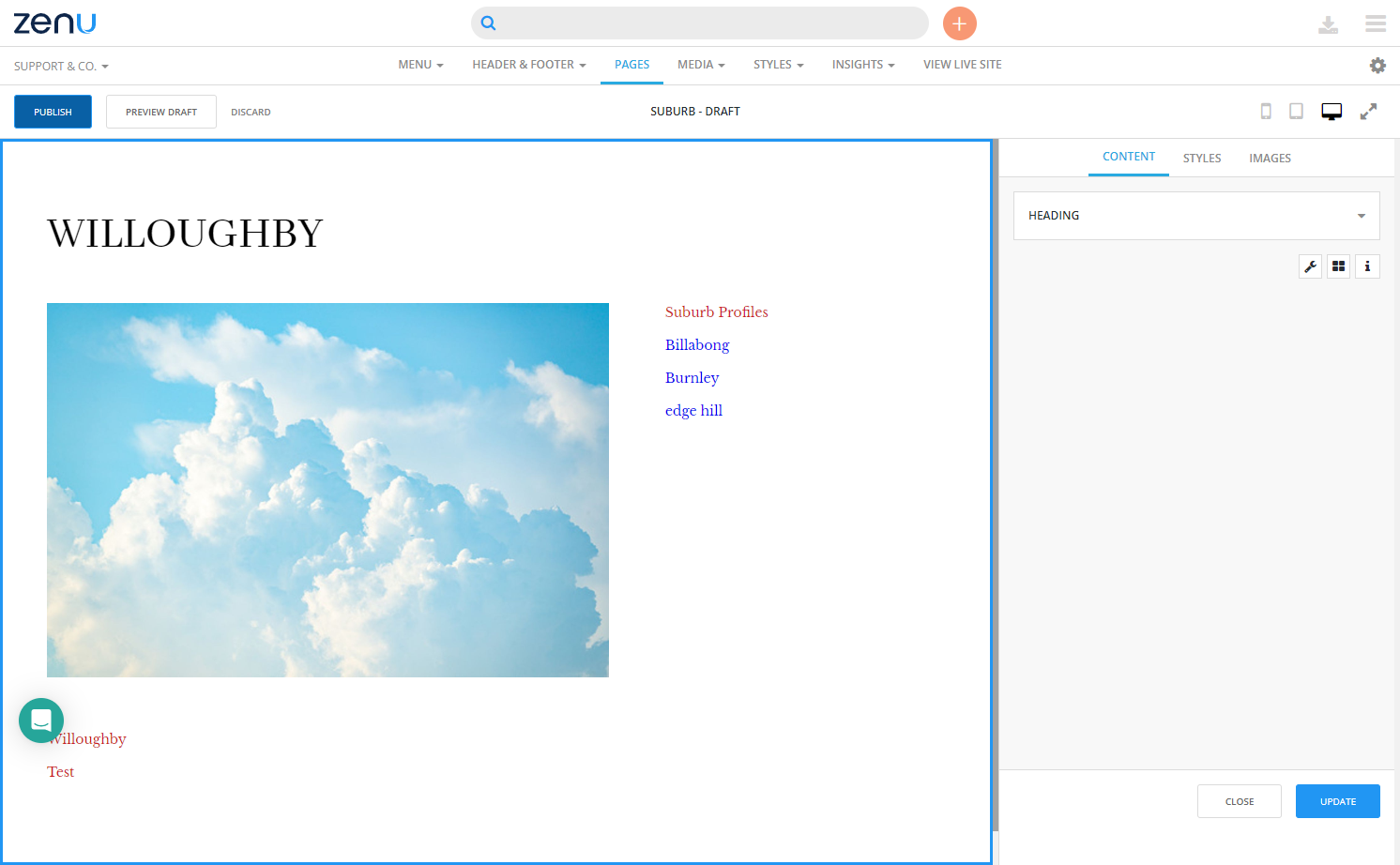Screen dimensions: 1400x865
Task: Select the Content tab in side panel
Action: (1129, 157)
